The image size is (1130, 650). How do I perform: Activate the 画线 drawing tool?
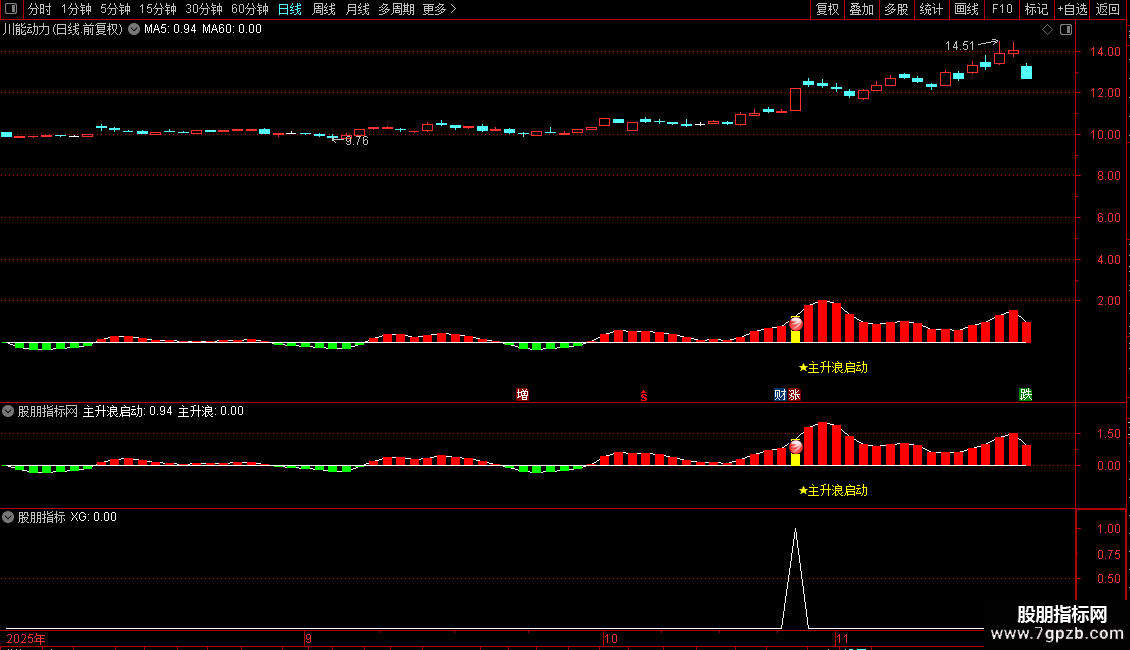966,9
